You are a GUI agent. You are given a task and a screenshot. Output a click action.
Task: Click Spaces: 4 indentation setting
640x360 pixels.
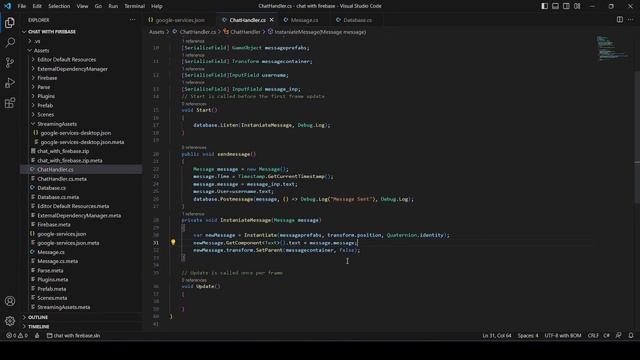tap(528, 336)
